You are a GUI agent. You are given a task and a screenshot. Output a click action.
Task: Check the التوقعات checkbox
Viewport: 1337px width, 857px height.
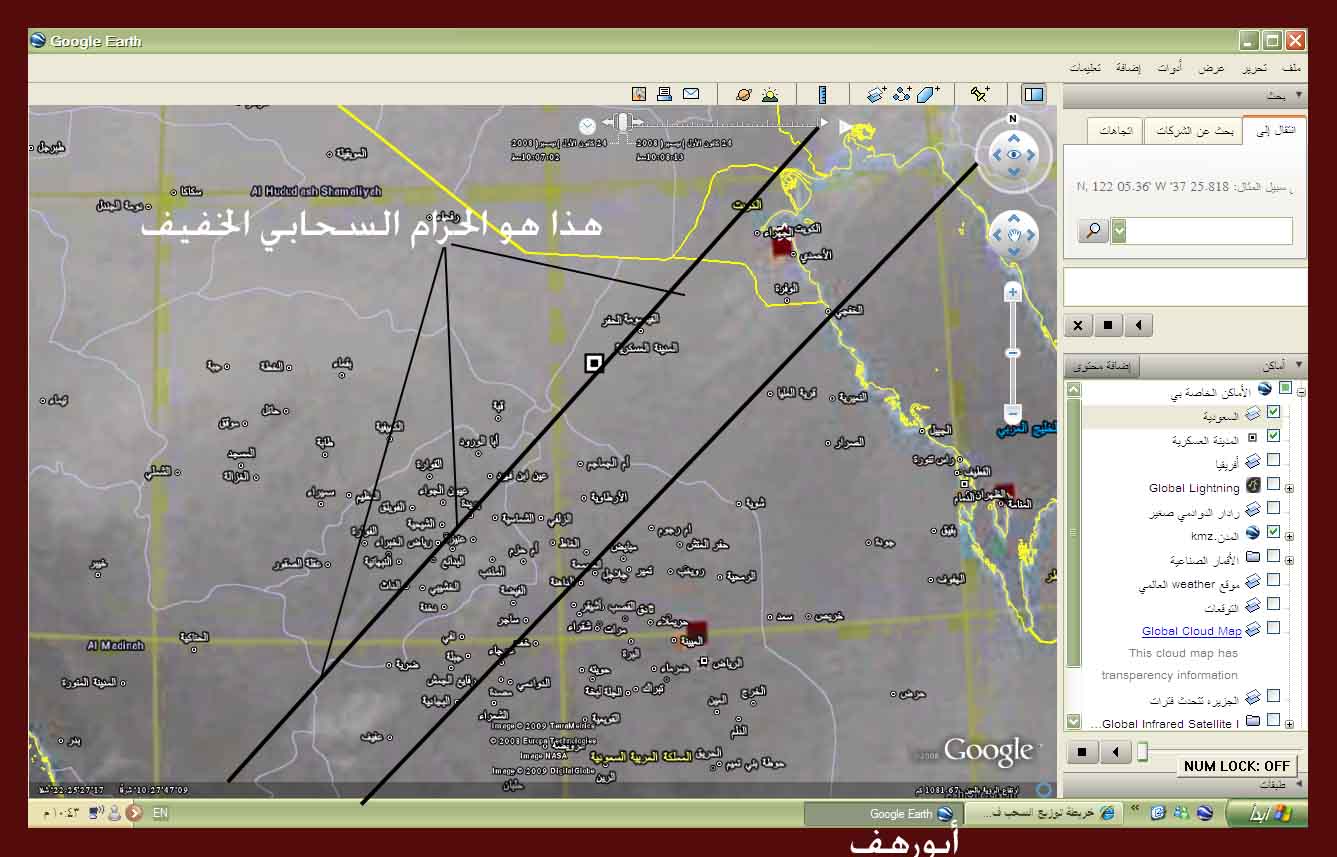(1273, 604)
